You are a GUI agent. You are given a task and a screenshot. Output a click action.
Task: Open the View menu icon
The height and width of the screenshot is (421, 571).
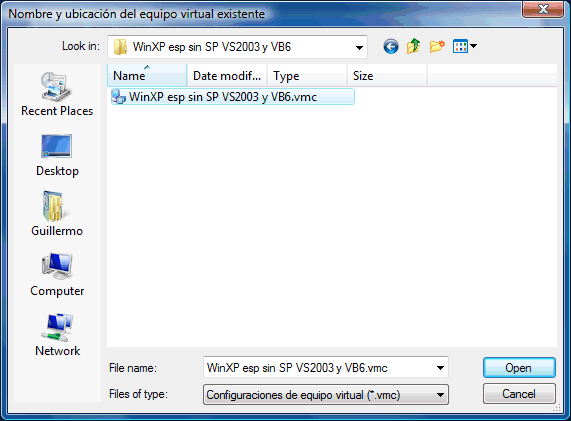[x=460, y=47]
